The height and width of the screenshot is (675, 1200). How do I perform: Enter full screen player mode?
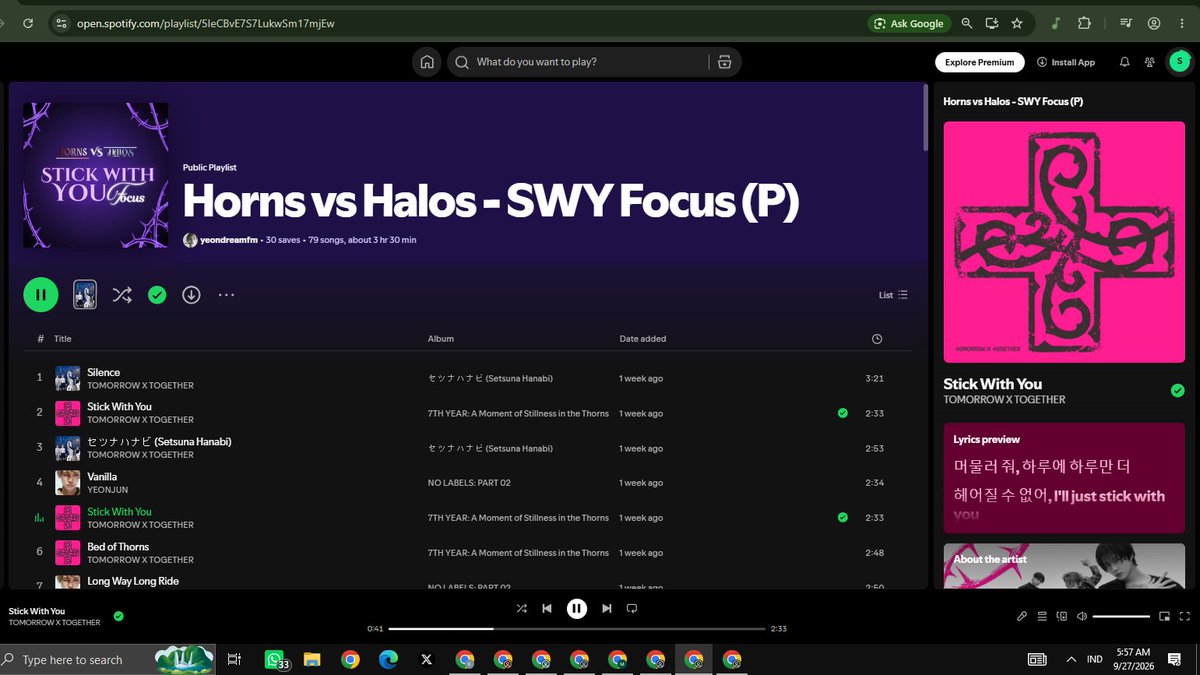coord(1184,617)
